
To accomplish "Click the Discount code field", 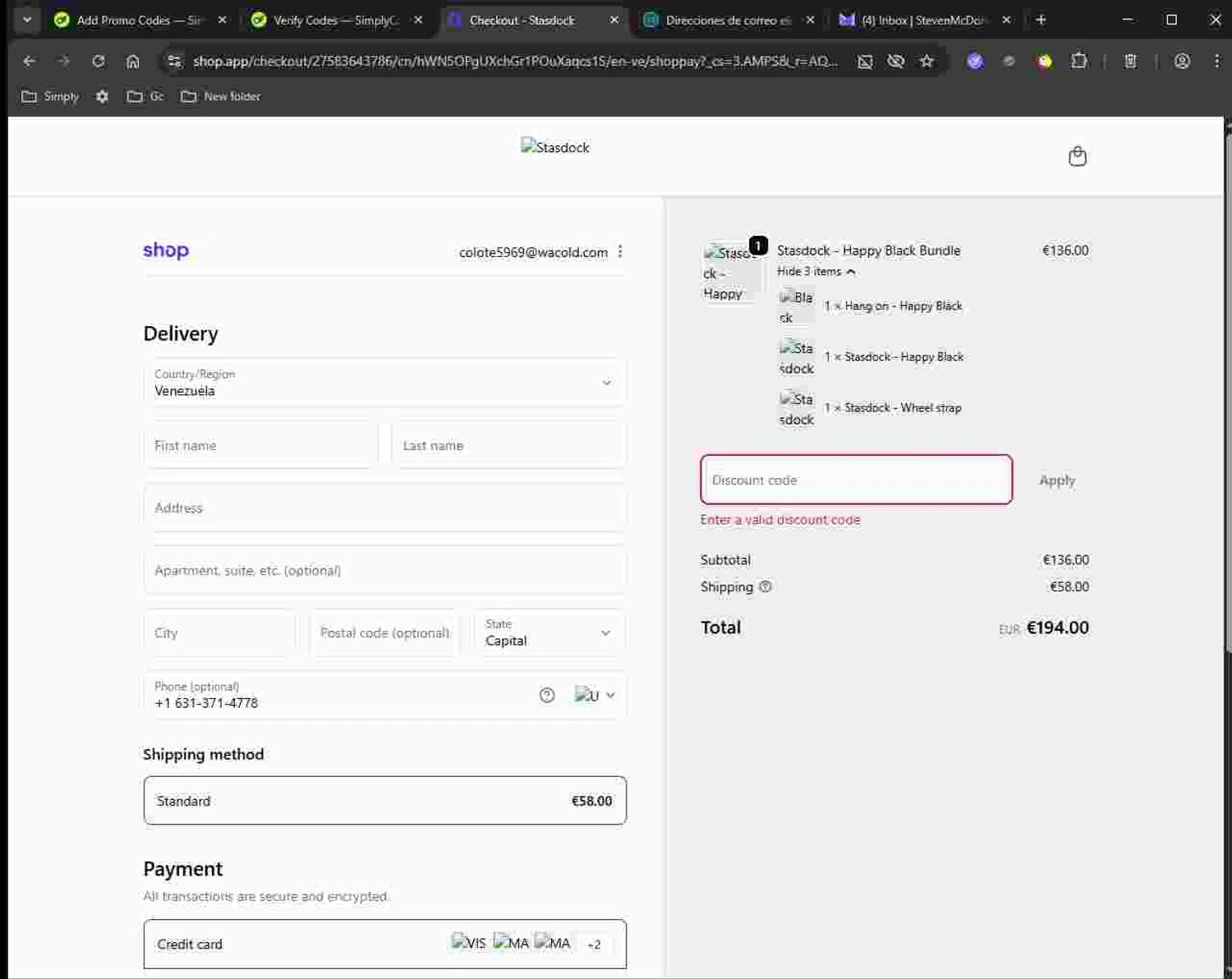I will click(x=856, y=480).
